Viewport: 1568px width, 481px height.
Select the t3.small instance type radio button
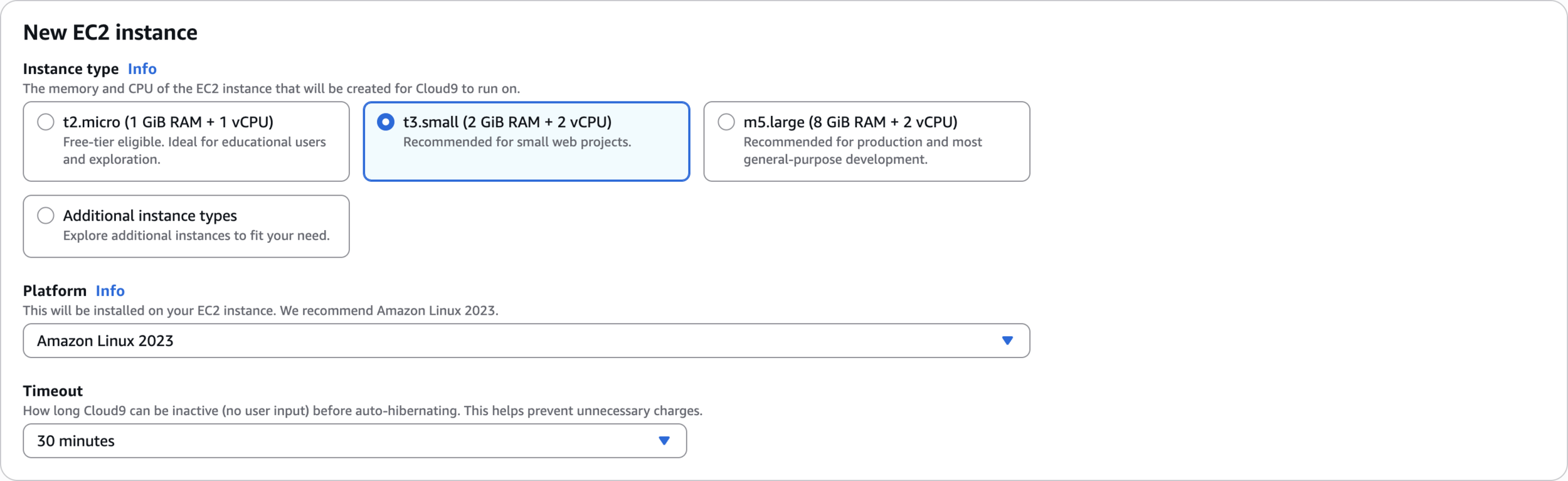coord(386,122)
